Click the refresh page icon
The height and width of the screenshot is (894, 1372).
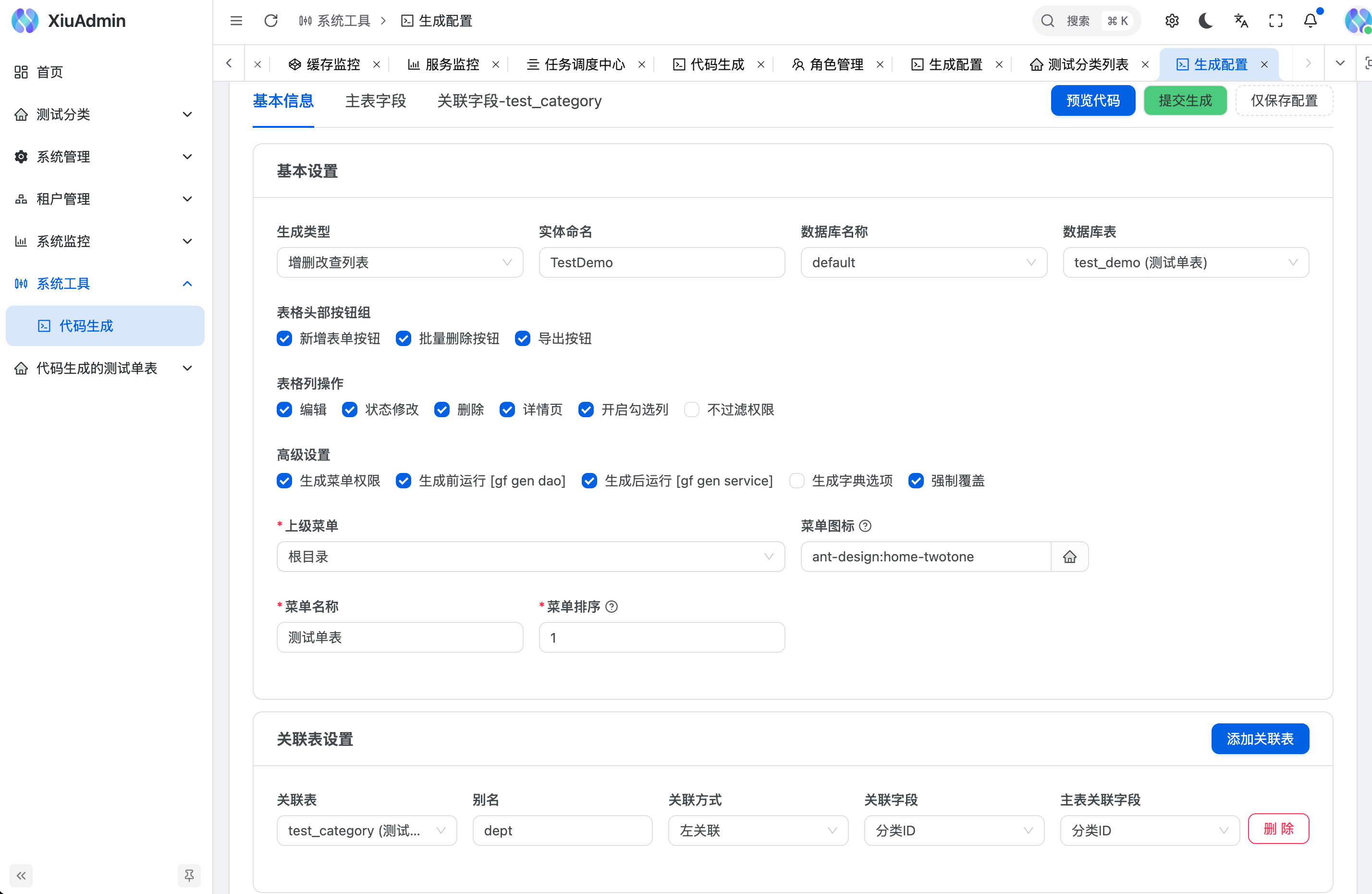(x=270, y=21)
